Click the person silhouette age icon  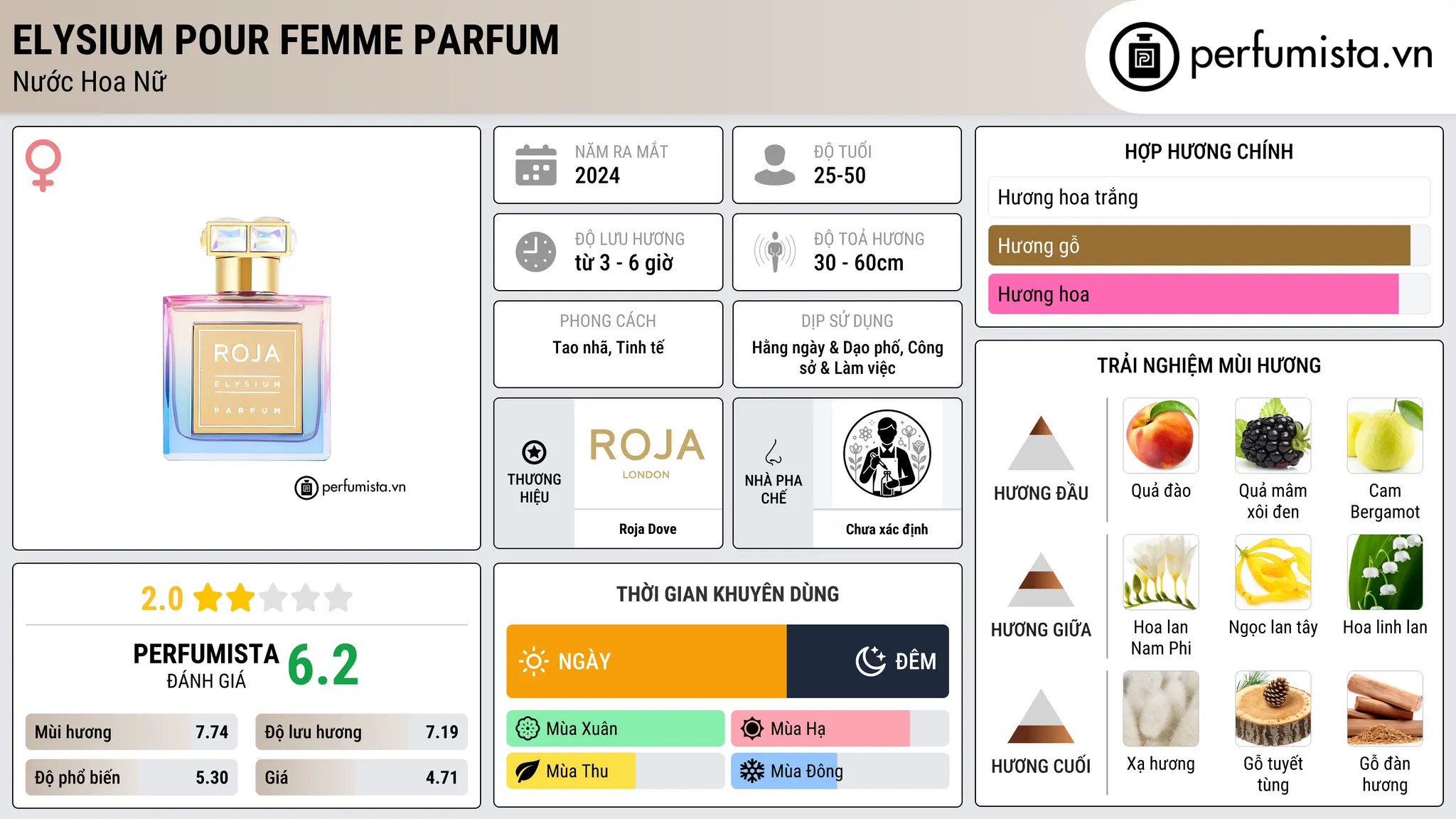tap(775, 165)
